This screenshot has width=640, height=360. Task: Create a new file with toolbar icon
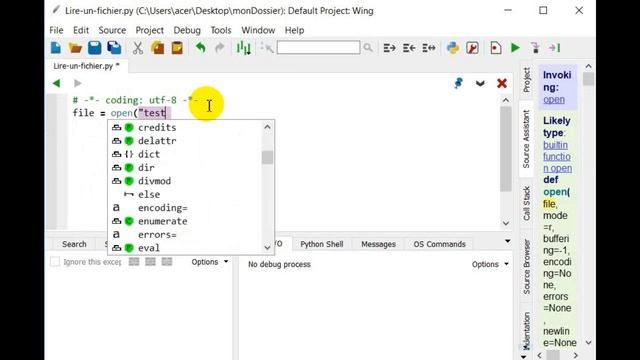click(56, 48)
